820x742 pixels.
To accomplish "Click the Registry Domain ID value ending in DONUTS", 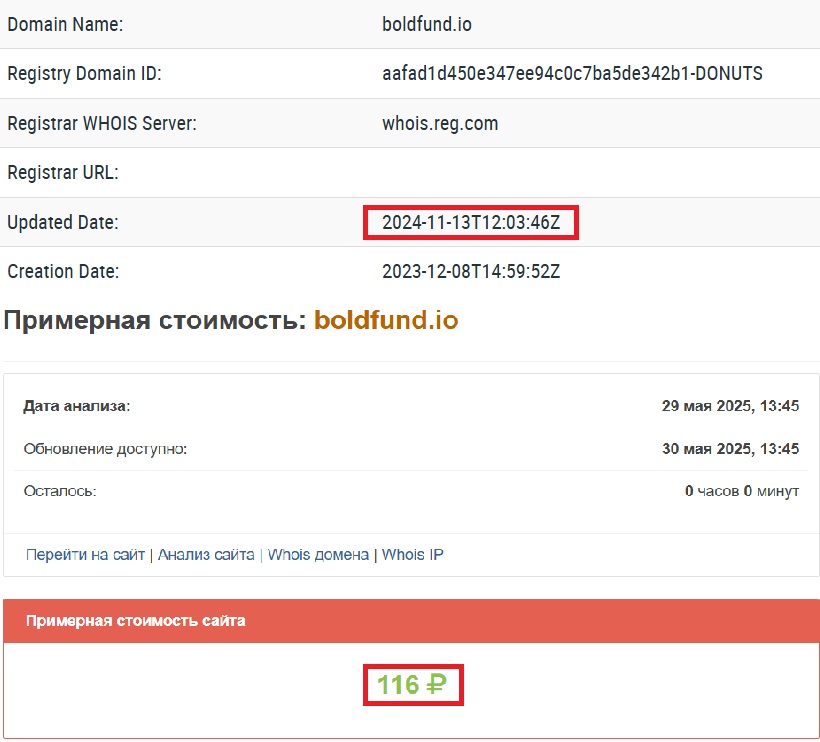I will [572, 74].
